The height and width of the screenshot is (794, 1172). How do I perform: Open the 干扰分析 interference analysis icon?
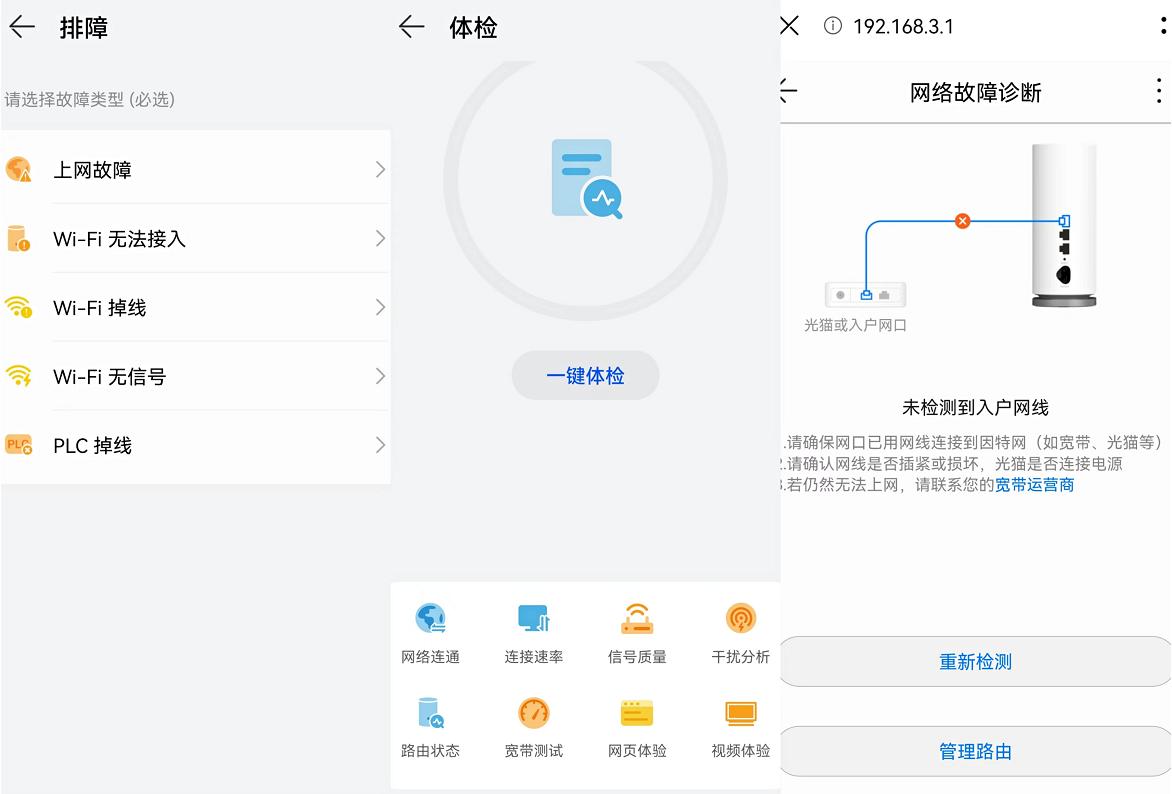(740, 618)
